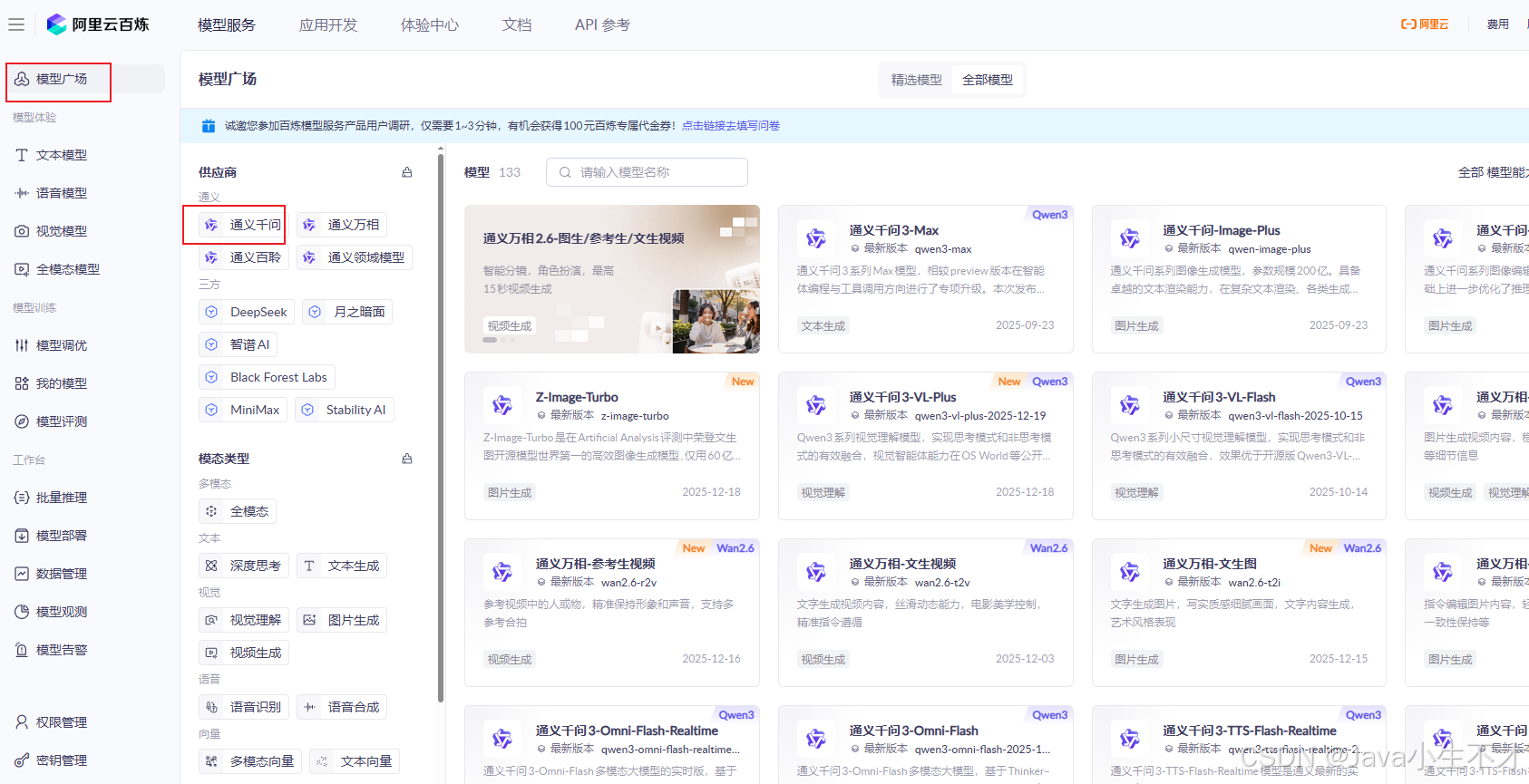The image size is (1529, 784).
Task: Focus the 请输入模型名称 search field
Action: click(x=647, y=172)
